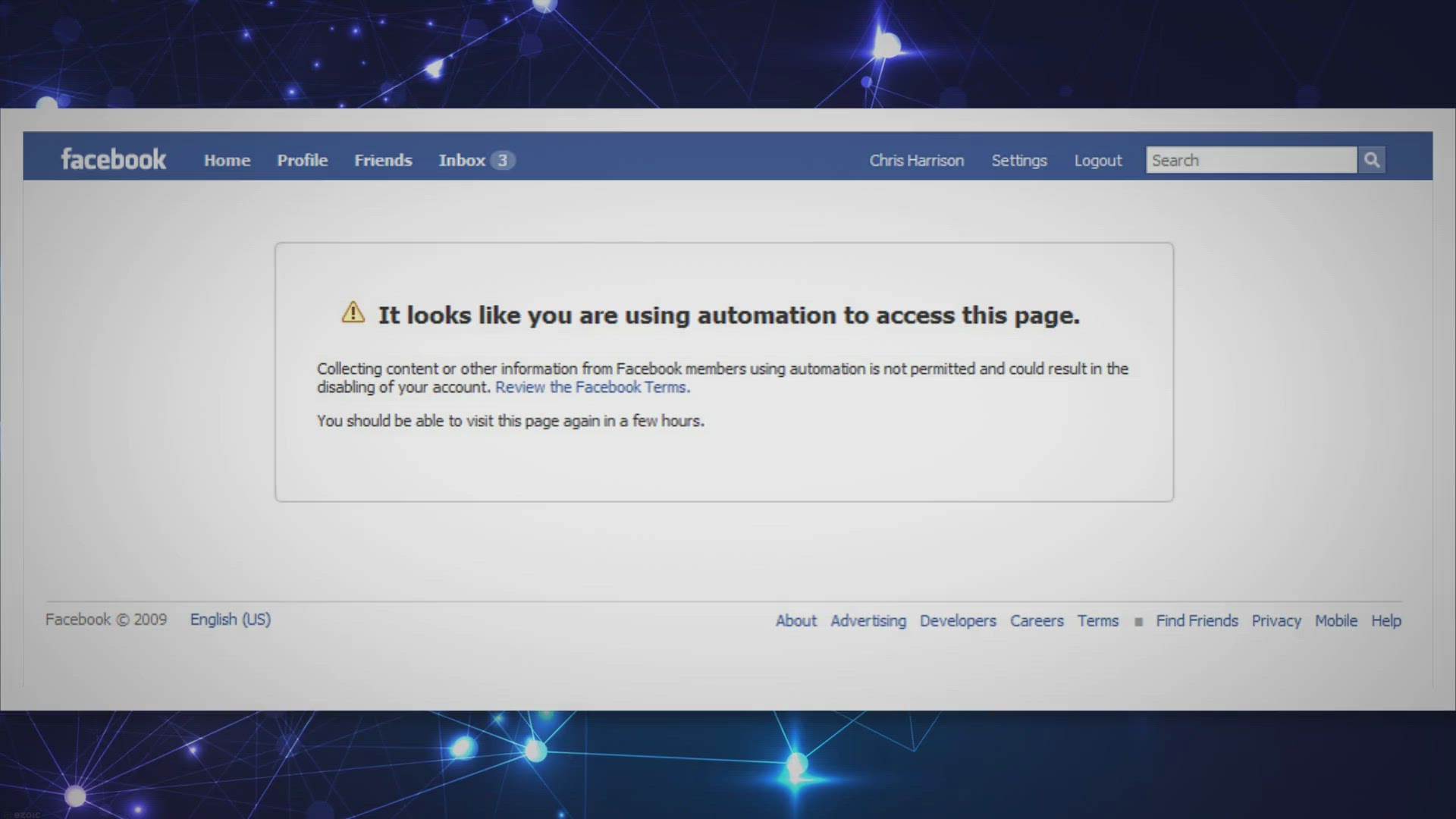The width and height of the screenshot is (1456, 819).
Task: Go to Profile in the nav bar
Action: (x=303, y=160)
